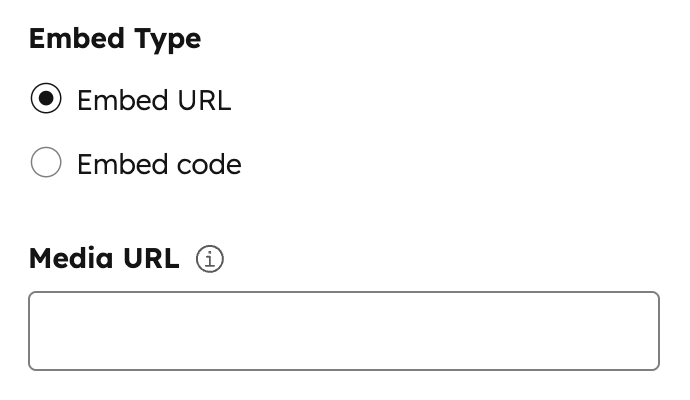Select the Embed code radio button
This screenshot has height=400, width=690.
[x=46, y=163]
